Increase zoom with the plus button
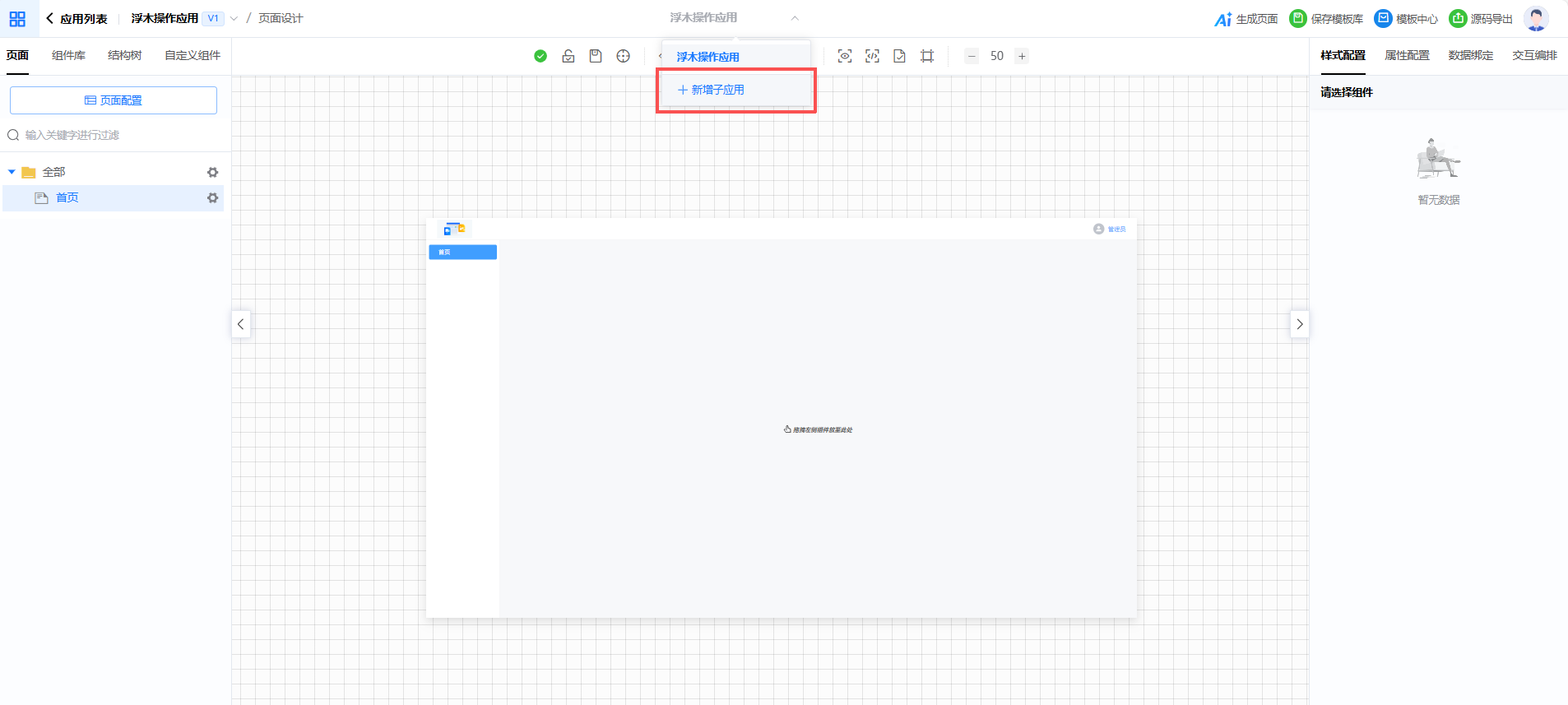The image size is (1568, 705). coord(1022,56)
